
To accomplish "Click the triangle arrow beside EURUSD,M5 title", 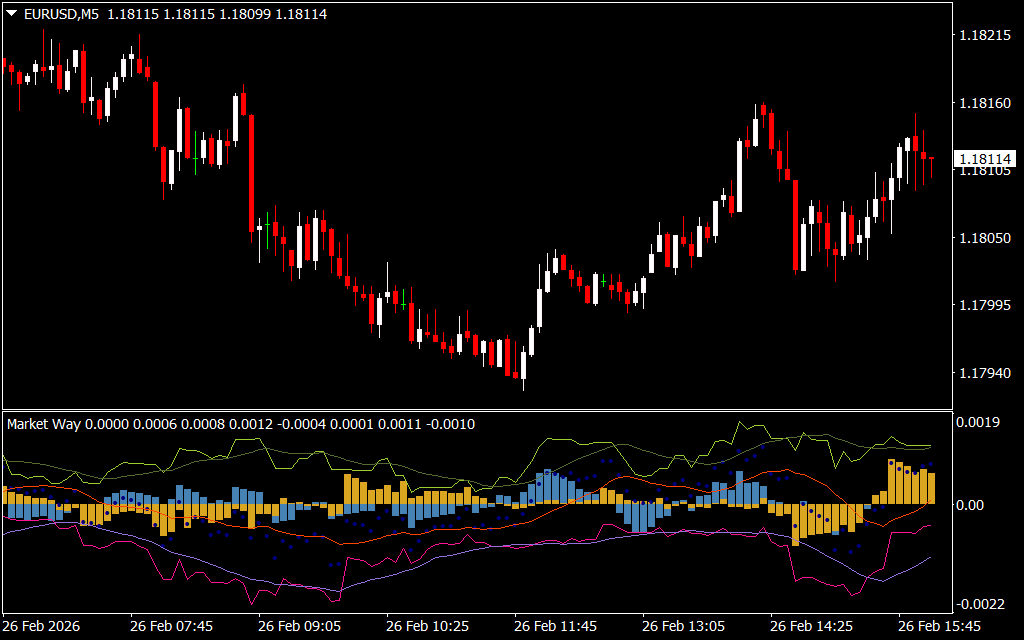I will coord(12,14).
